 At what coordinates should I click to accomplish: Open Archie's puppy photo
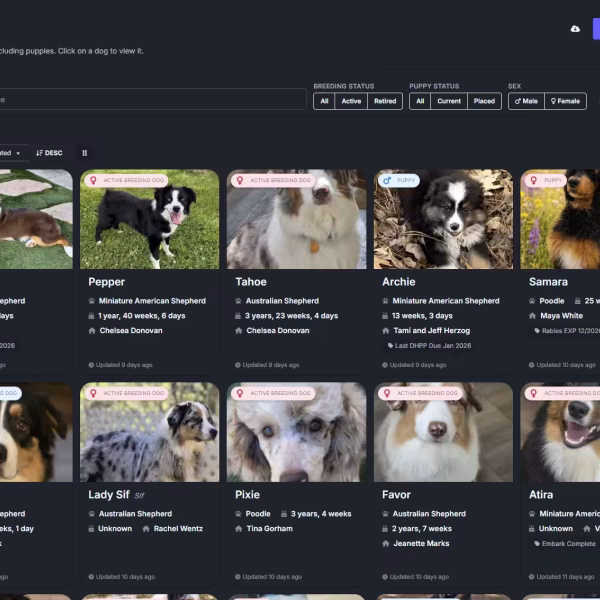443,219
